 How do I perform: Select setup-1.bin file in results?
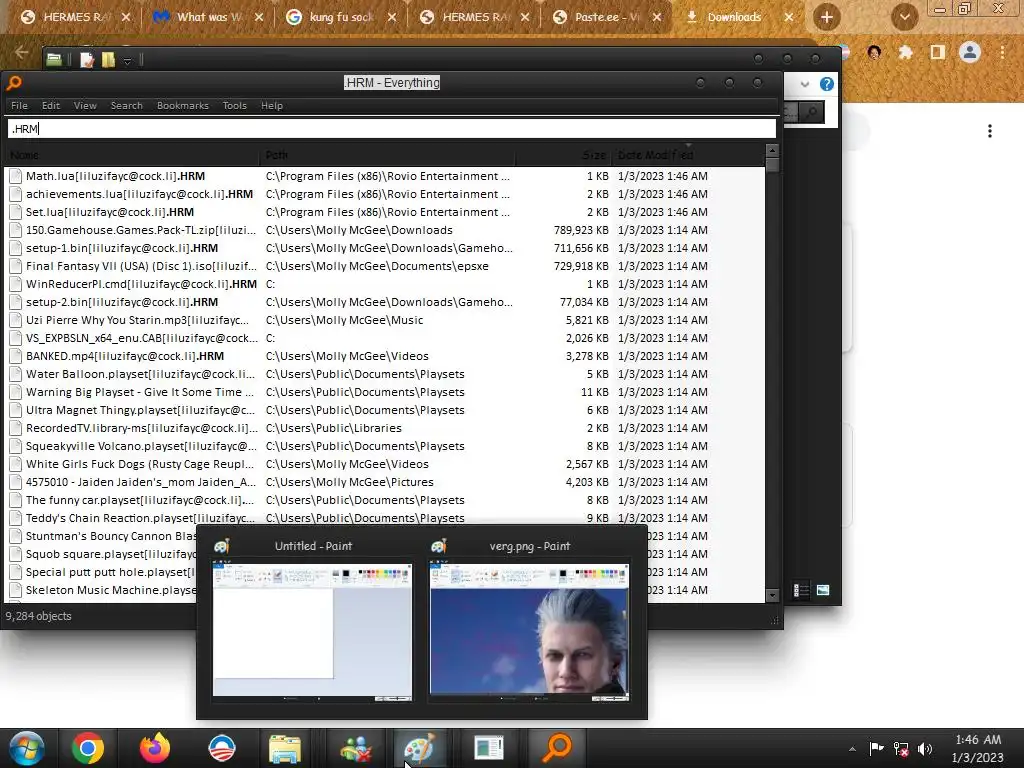tap(385, 248)
